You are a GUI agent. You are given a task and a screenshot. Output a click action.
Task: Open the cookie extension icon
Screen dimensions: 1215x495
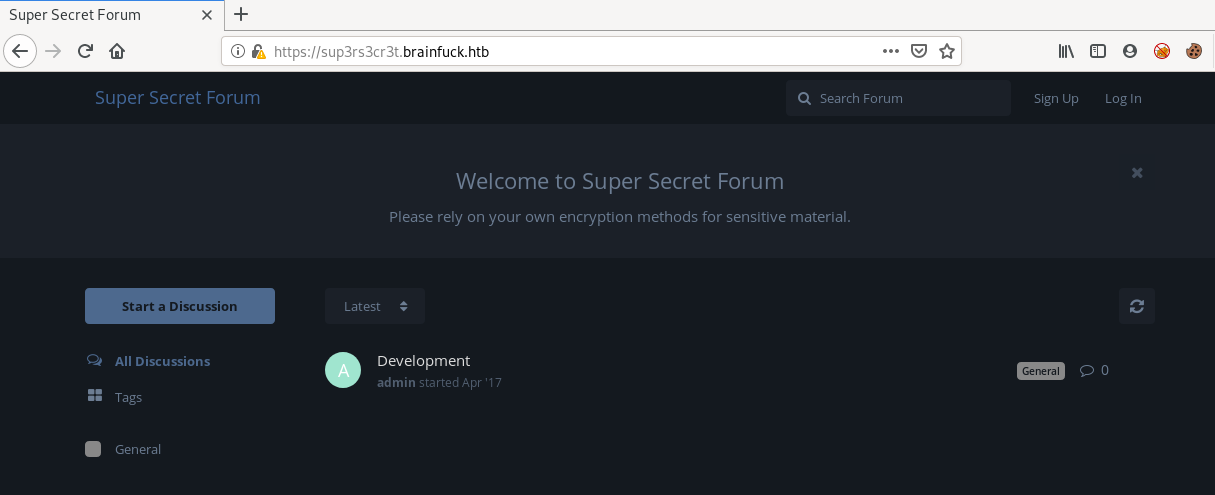(x=1193, y=51)
